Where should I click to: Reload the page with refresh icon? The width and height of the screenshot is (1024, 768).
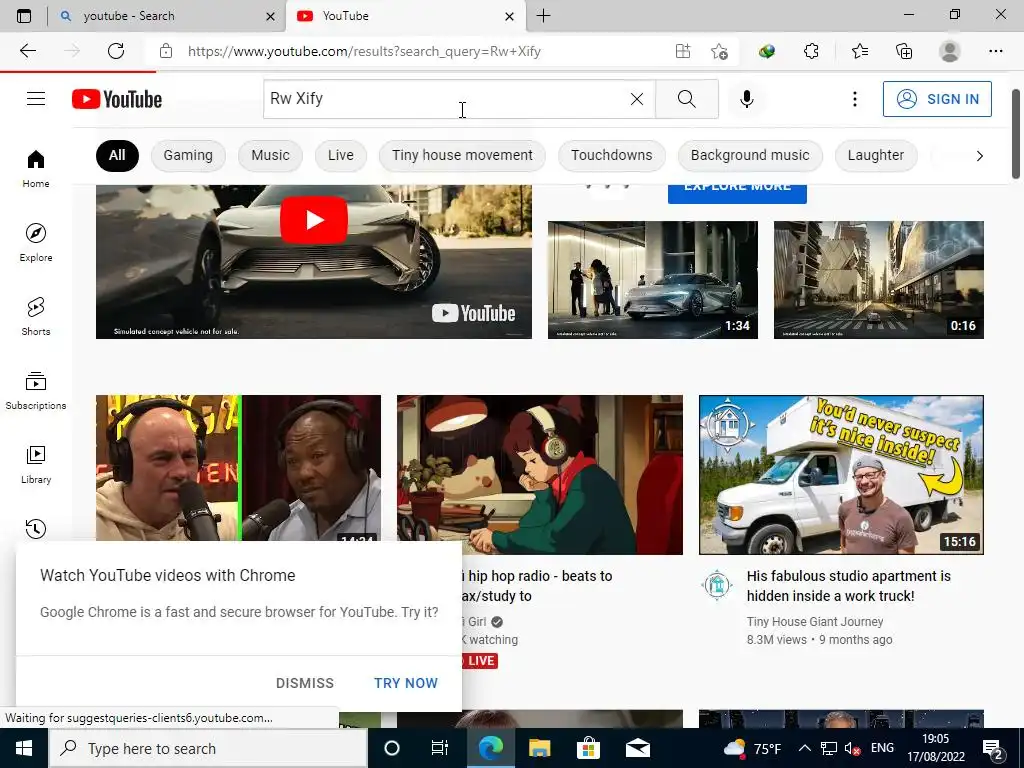click(116, 51)
